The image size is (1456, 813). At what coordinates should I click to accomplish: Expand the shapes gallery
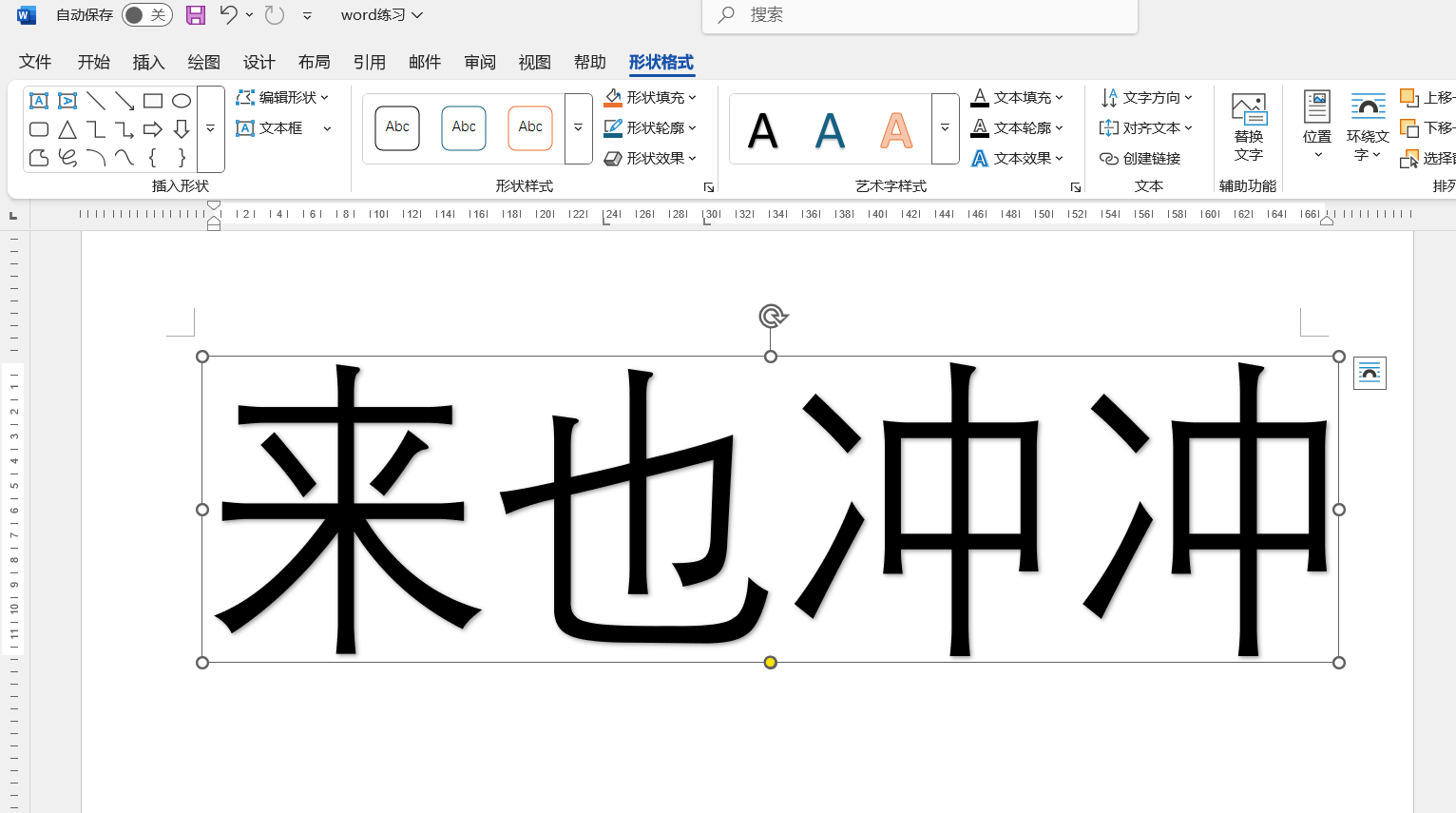point(211,129)
